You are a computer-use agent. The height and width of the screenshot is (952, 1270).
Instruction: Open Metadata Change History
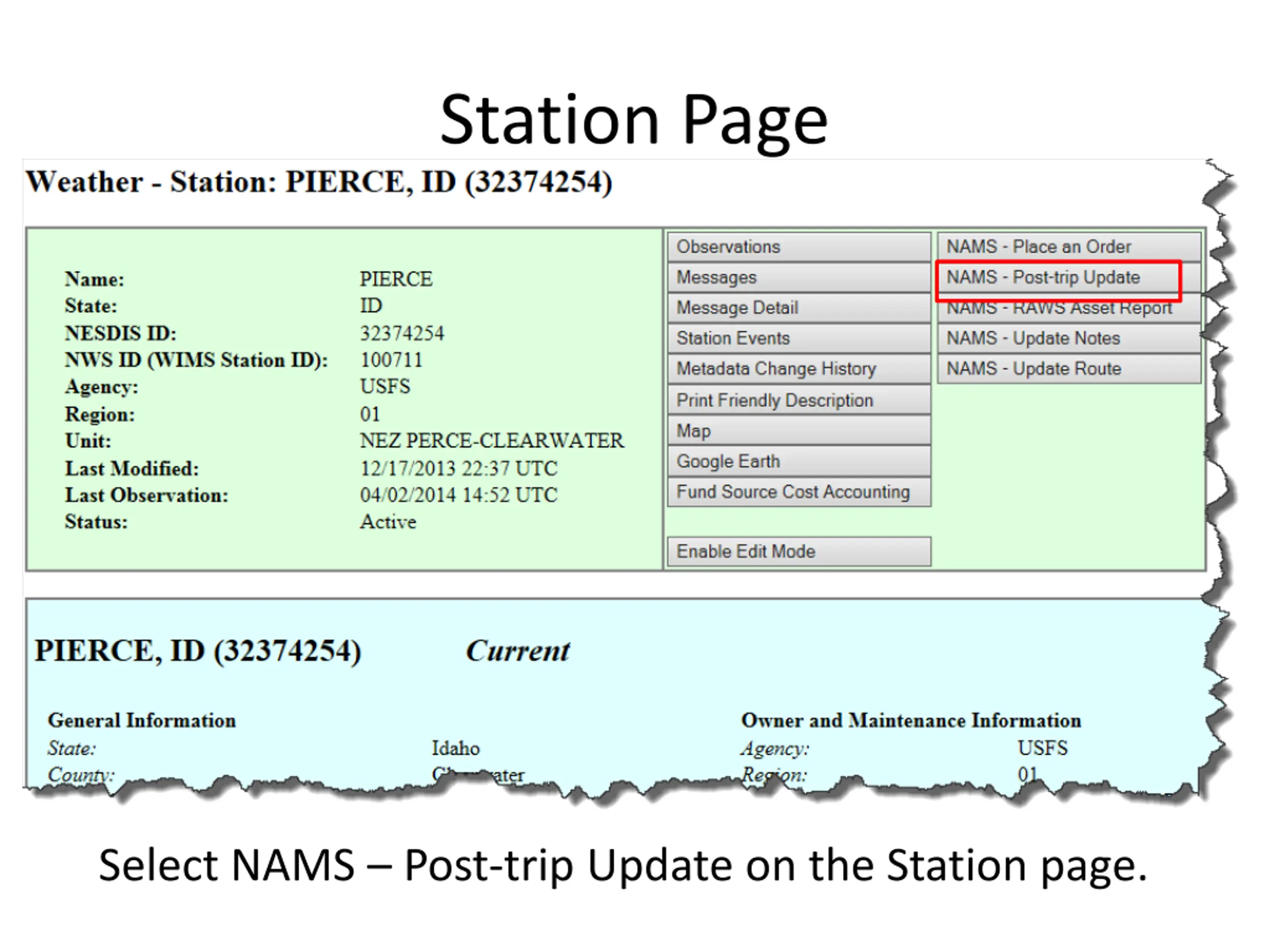pos(799,368)
